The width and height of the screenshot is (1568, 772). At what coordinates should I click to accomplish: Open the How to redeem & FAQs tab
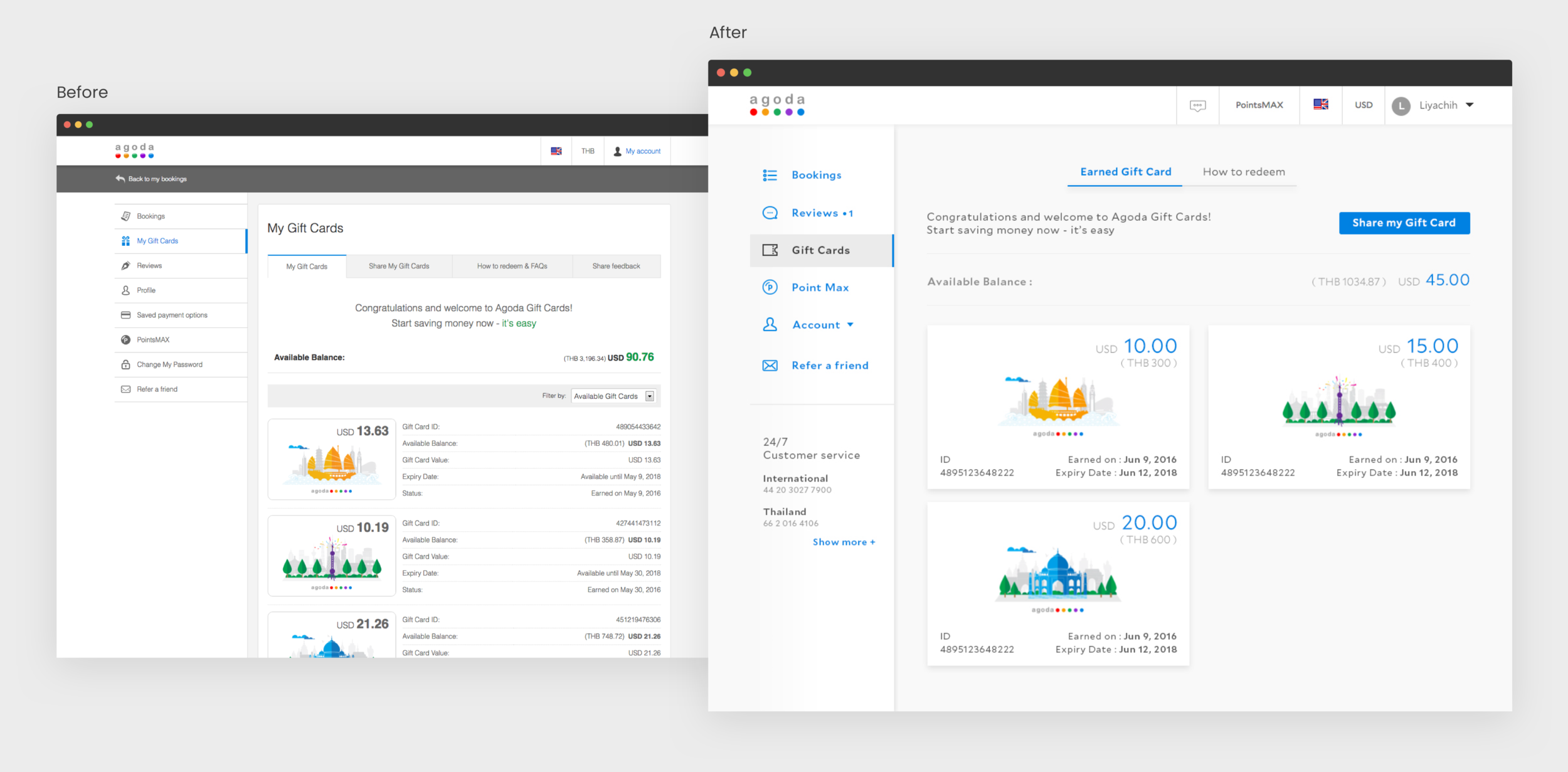coord(512,267)
